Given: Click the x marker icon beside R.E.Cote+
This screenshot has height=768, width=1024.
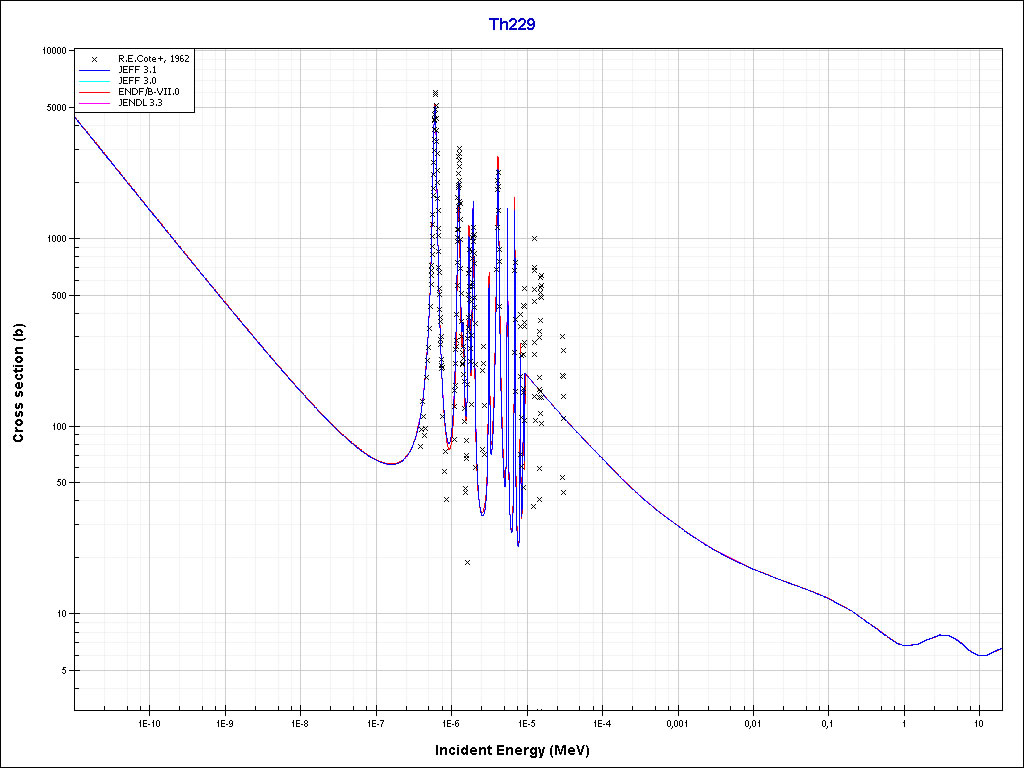Looking at the screenshot, I should (93, 59).
